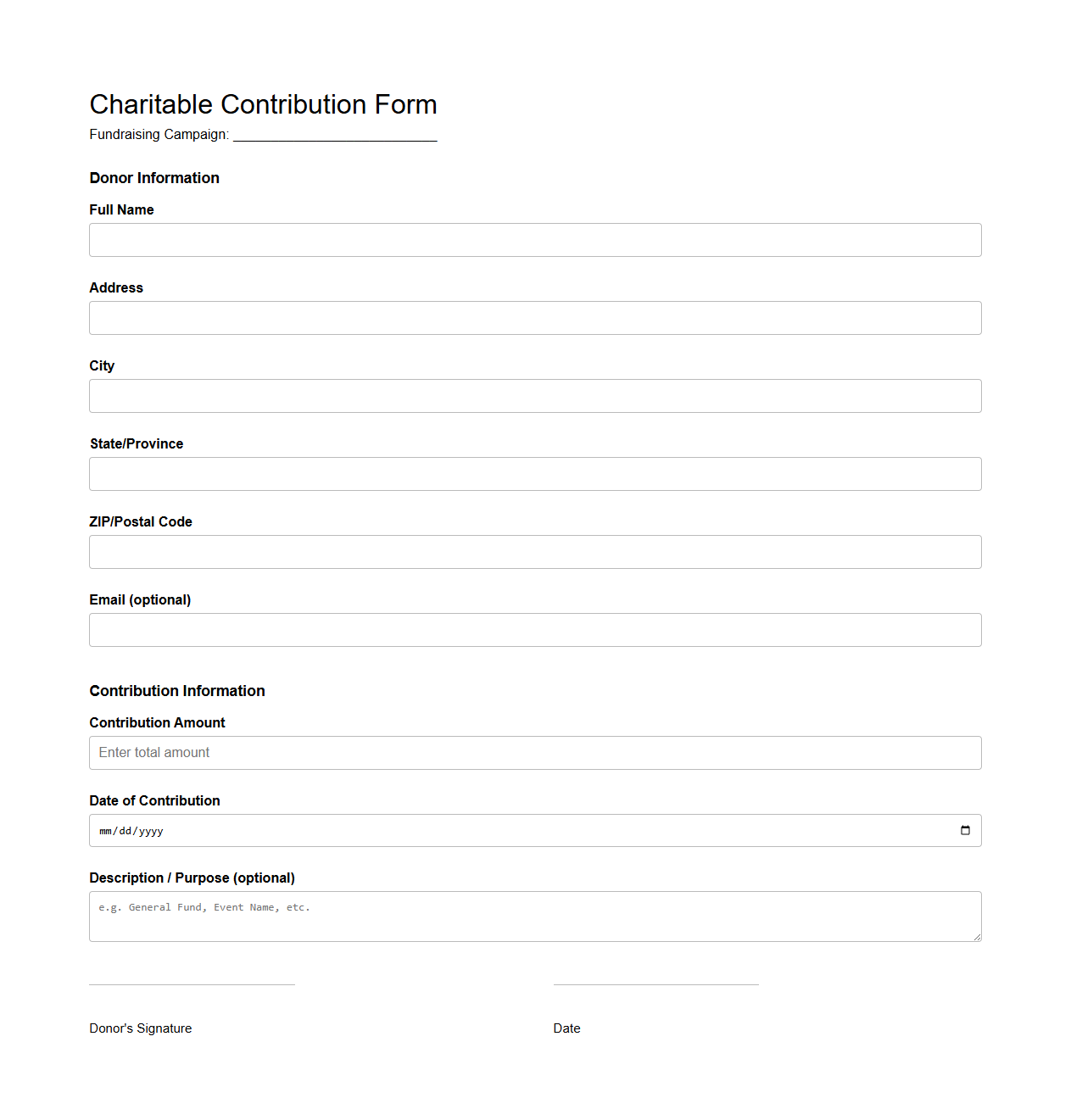The width and height of the screenshot is (1071, 1120).
Task: Open the date picker calendar icon
Action: [x=965, y=830]
